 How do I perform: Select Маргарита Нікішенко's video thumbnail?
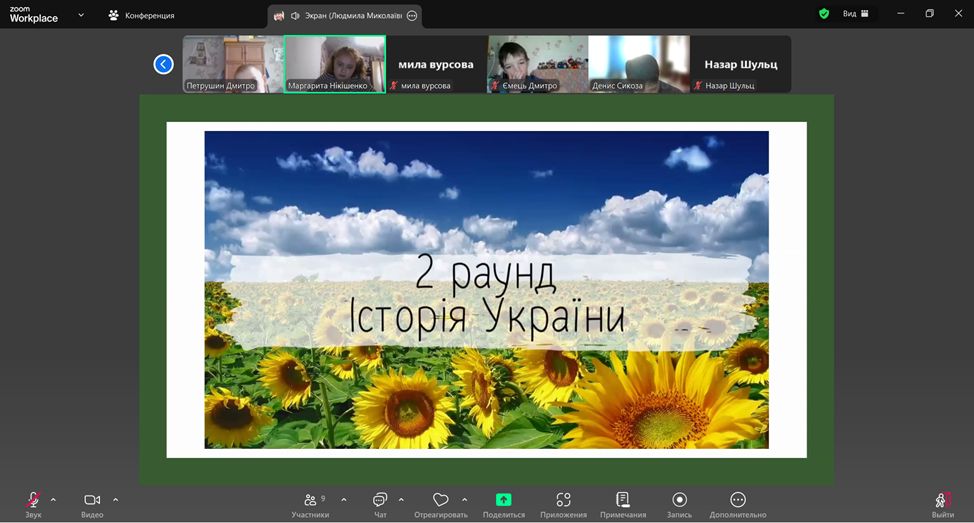click(335, 64)
